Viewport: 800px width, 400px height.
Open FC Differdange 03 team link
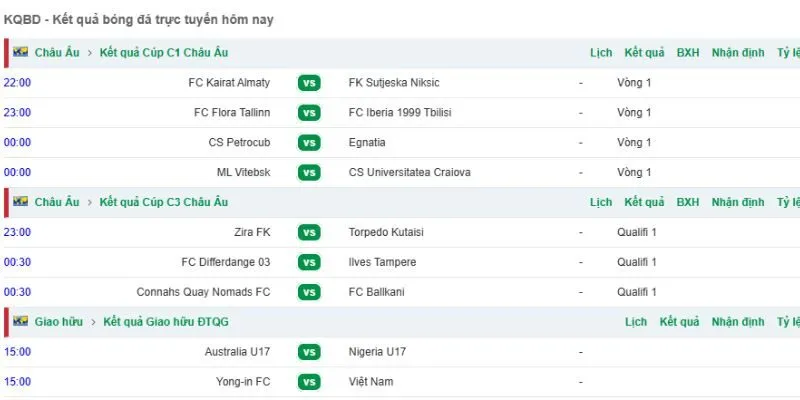point(226,262)
